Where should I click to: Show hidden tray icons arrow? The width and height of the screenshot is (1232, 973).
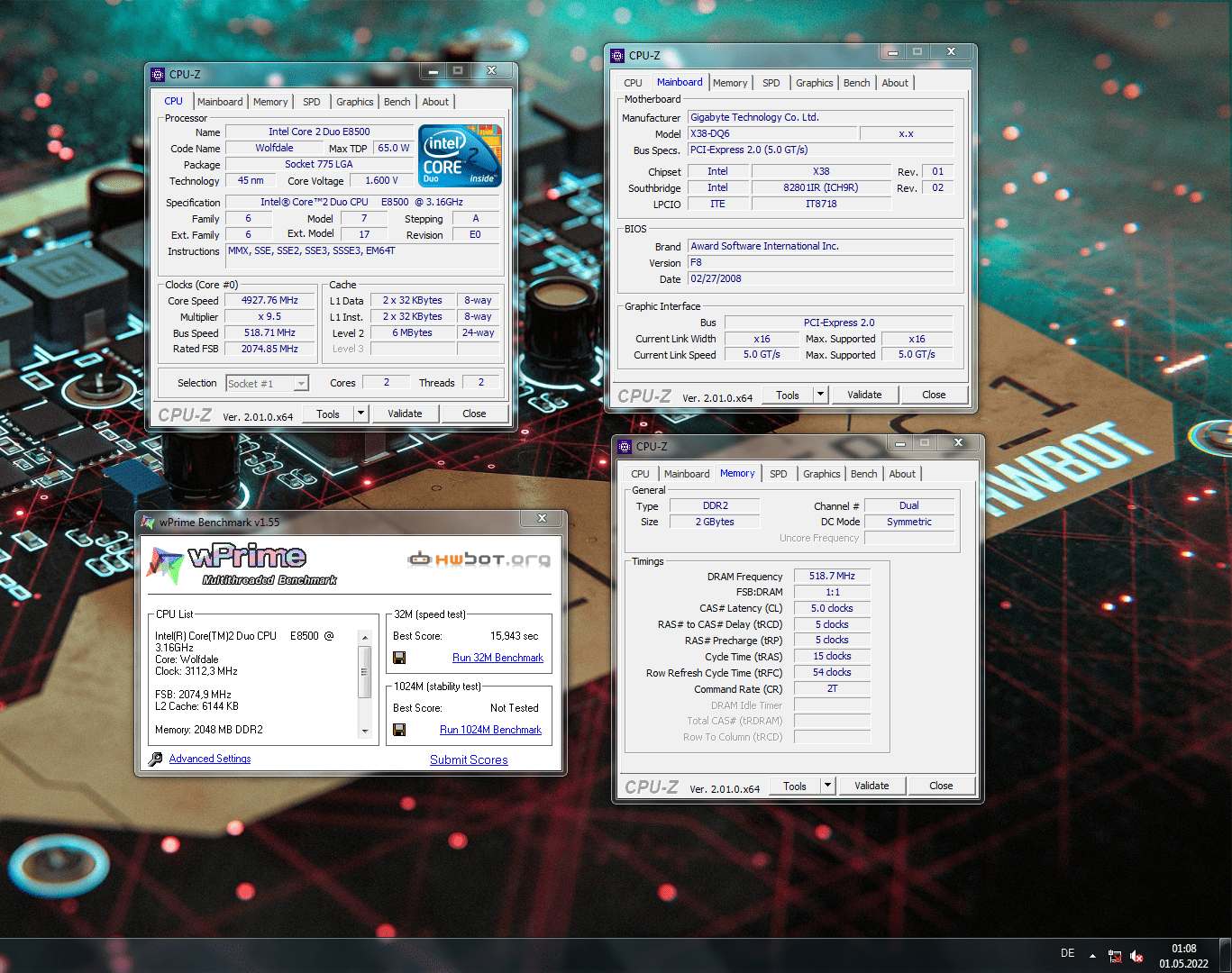pyautogui.click(x=1092, y=956)
